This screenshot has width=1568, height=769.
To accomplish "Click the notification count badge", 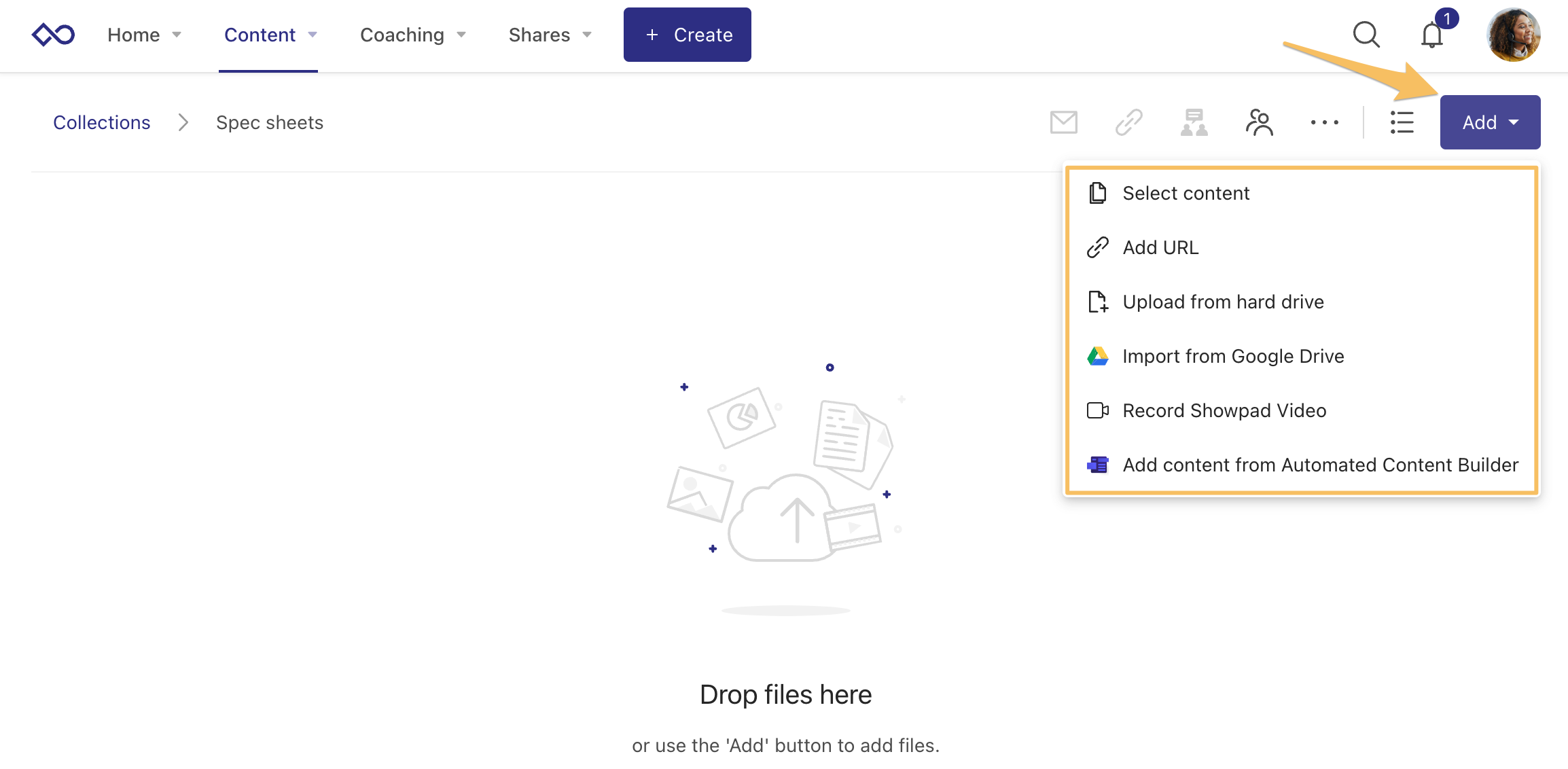I will tap(1447, 18).
